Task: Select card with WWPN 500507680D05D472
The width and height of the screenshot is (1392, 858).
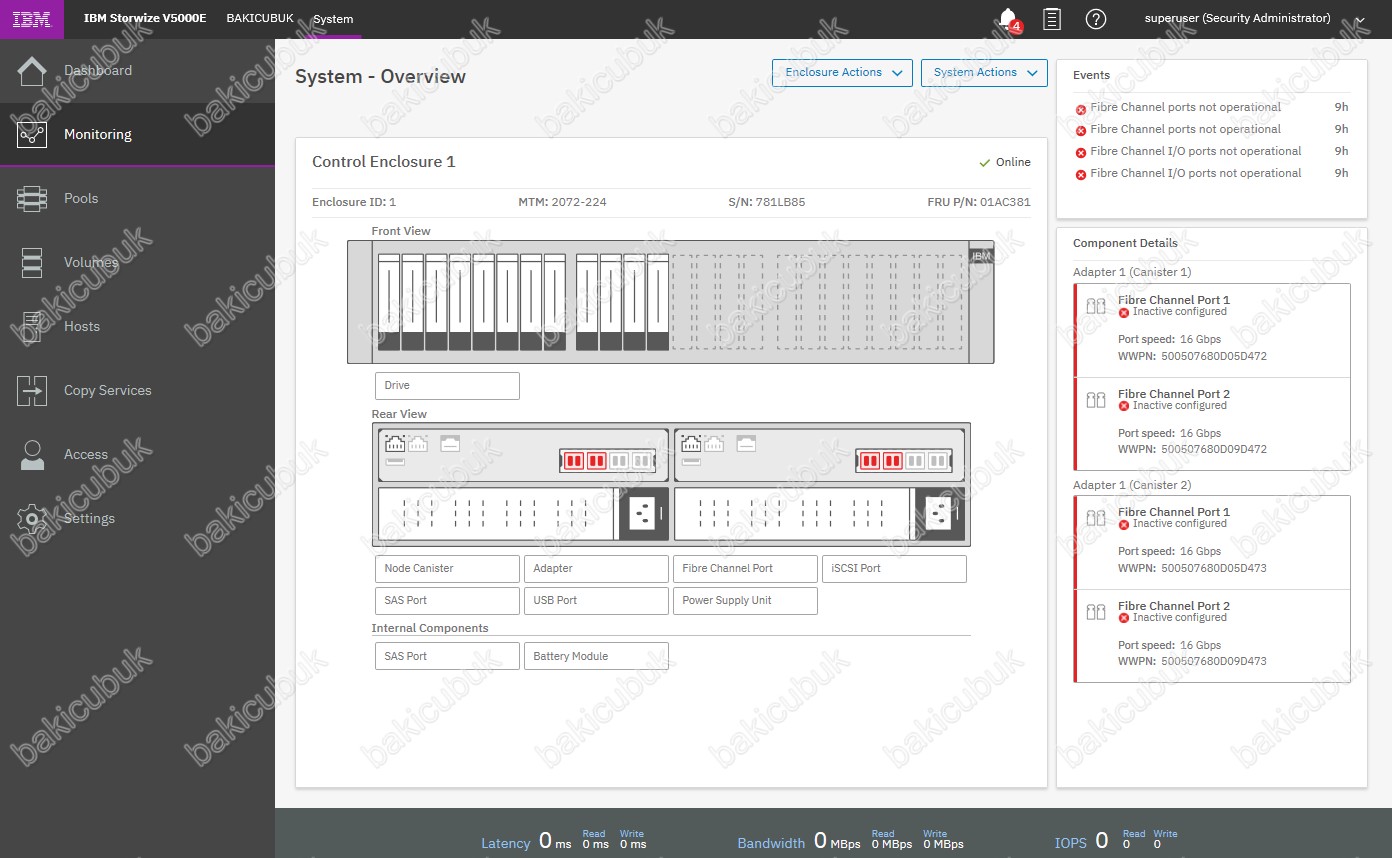Action: point(1212,331)
